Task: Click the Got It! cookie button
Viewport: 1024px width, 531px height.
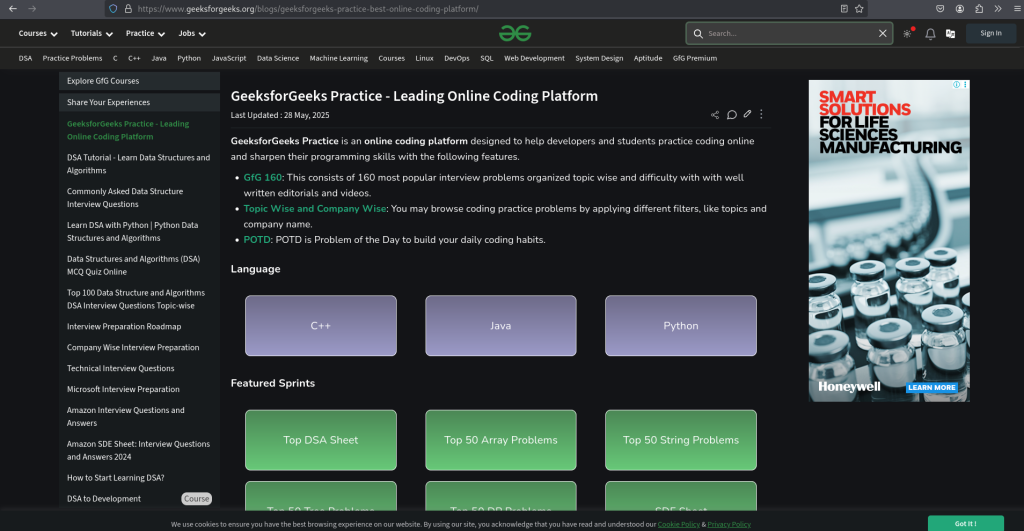Action: (x=965, y=523)
